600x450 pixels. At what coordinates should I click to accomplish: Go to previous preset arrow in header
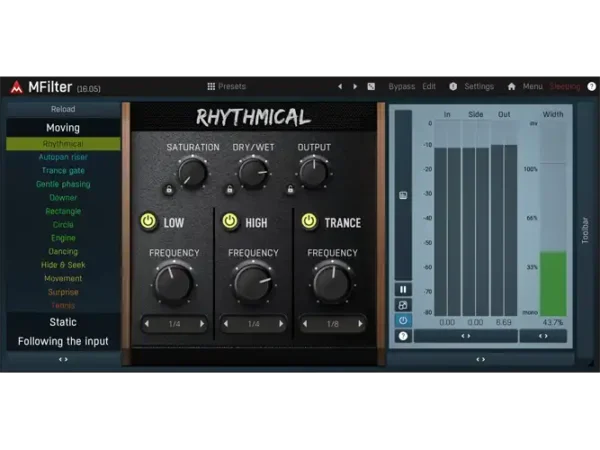(340, 86)
